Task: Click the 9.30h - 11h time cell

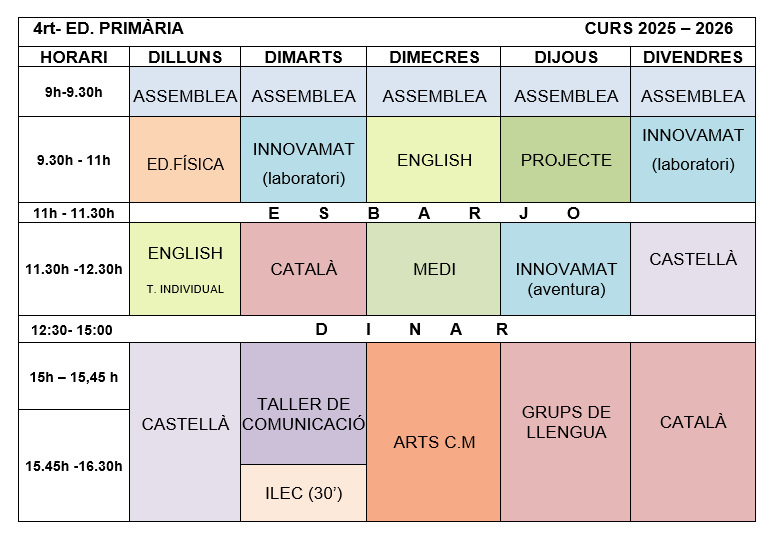Action: tap(74, 160)
